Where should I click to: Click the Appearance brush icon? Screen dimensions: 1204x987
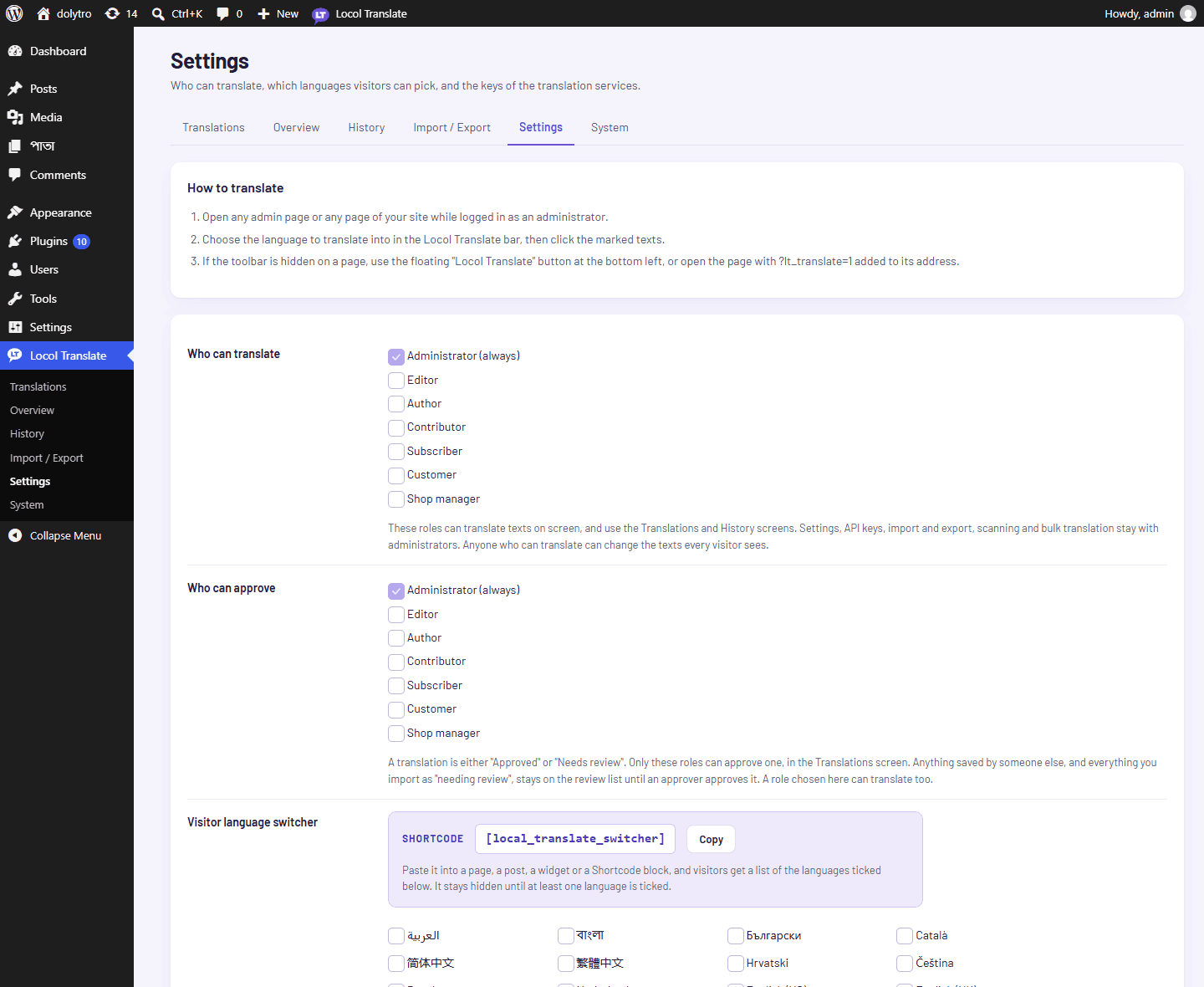tap(15, 212)
